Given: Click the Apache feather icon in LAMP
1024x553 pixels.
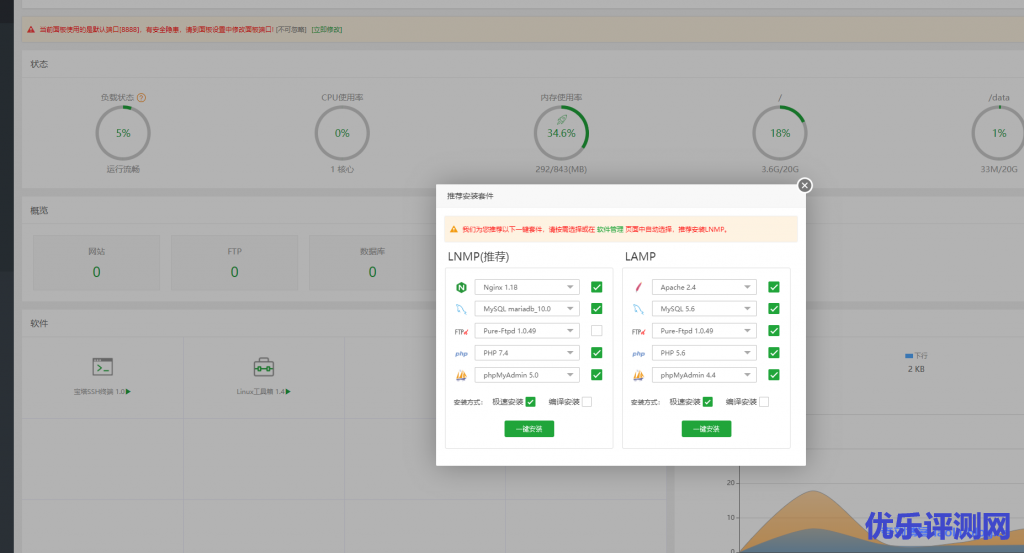Looking at the screenshot, I should (x=638, y=287).
